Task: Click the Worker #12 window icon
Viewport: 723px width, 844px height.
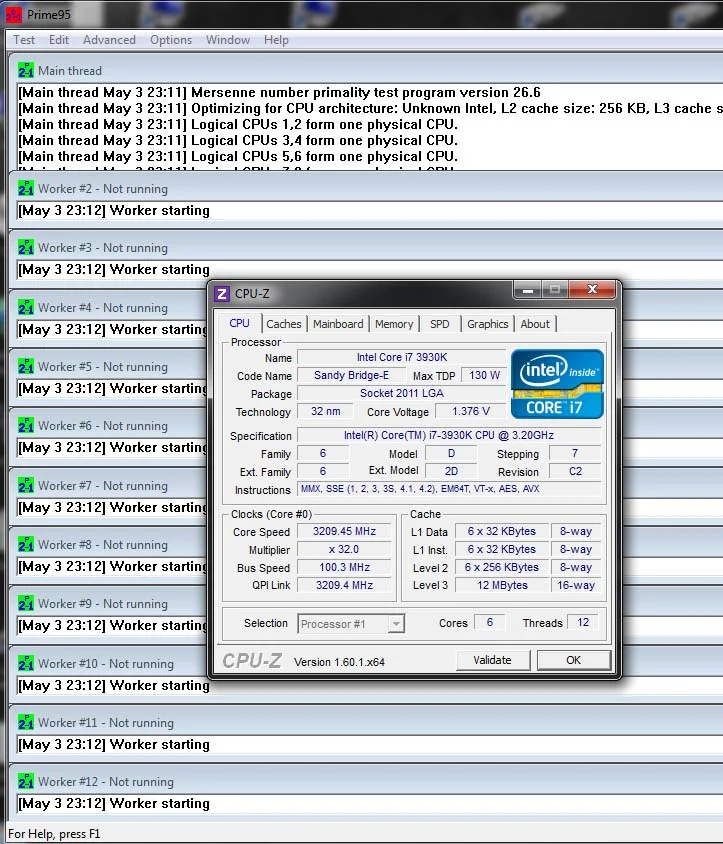Action: point(25,782)
